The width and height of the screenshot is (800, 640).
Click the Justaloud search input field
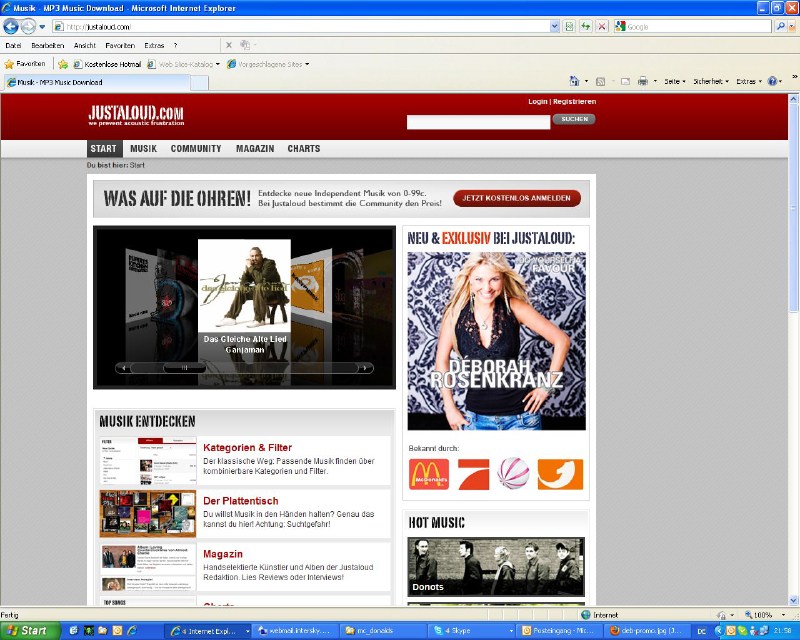(x=478, y=122)
